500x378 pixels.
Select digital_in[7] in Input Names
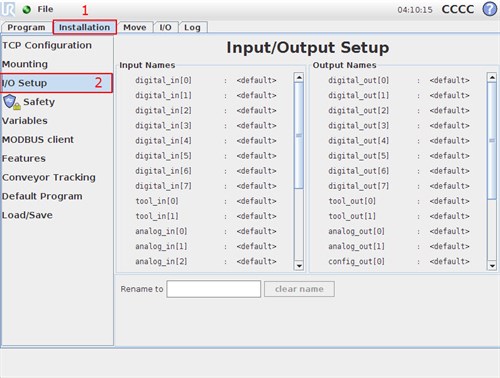(163, 186)
